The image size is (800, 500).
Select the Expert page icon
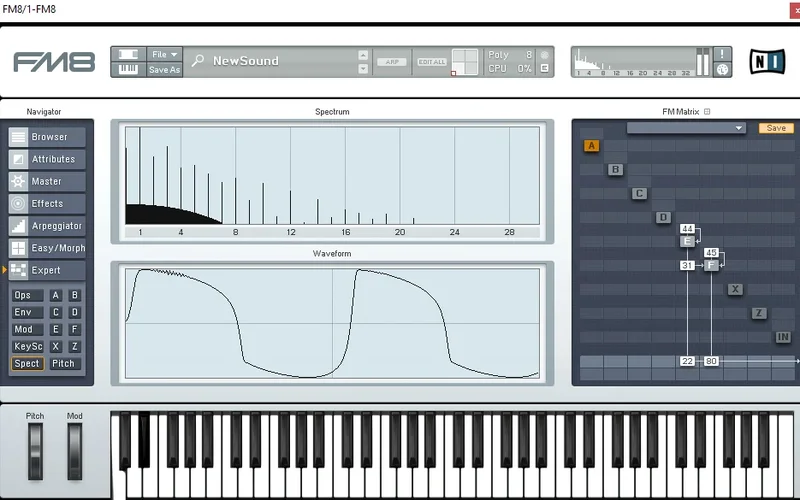tap(18, 270)
